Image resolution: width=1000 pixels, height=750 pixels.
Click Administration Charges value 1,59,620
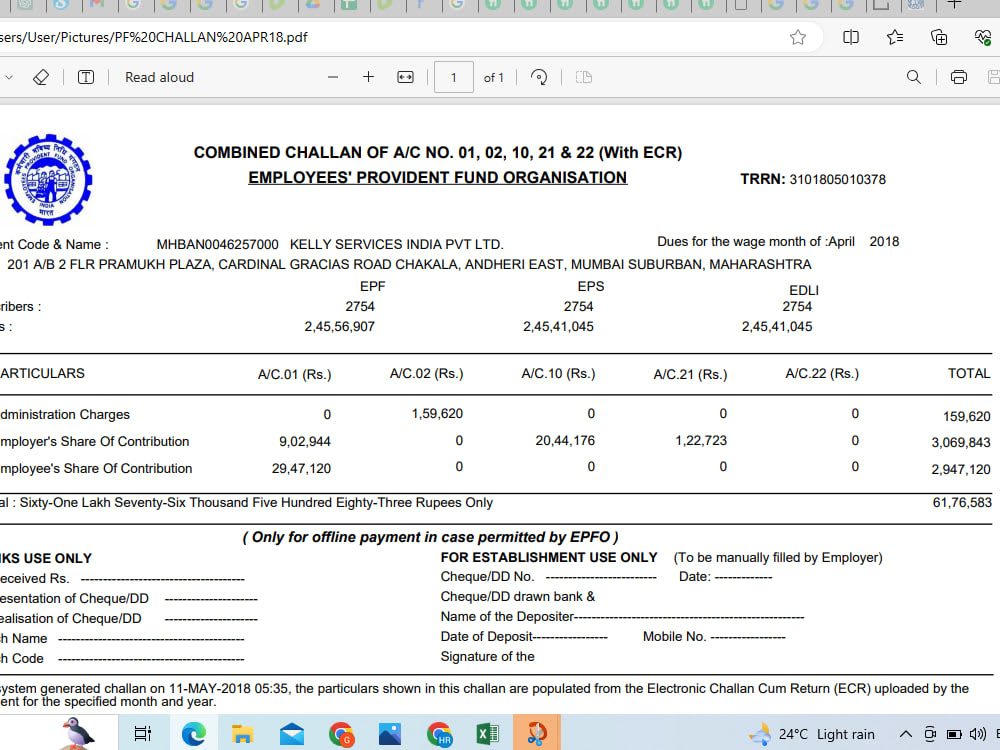(x=437, y=413)
